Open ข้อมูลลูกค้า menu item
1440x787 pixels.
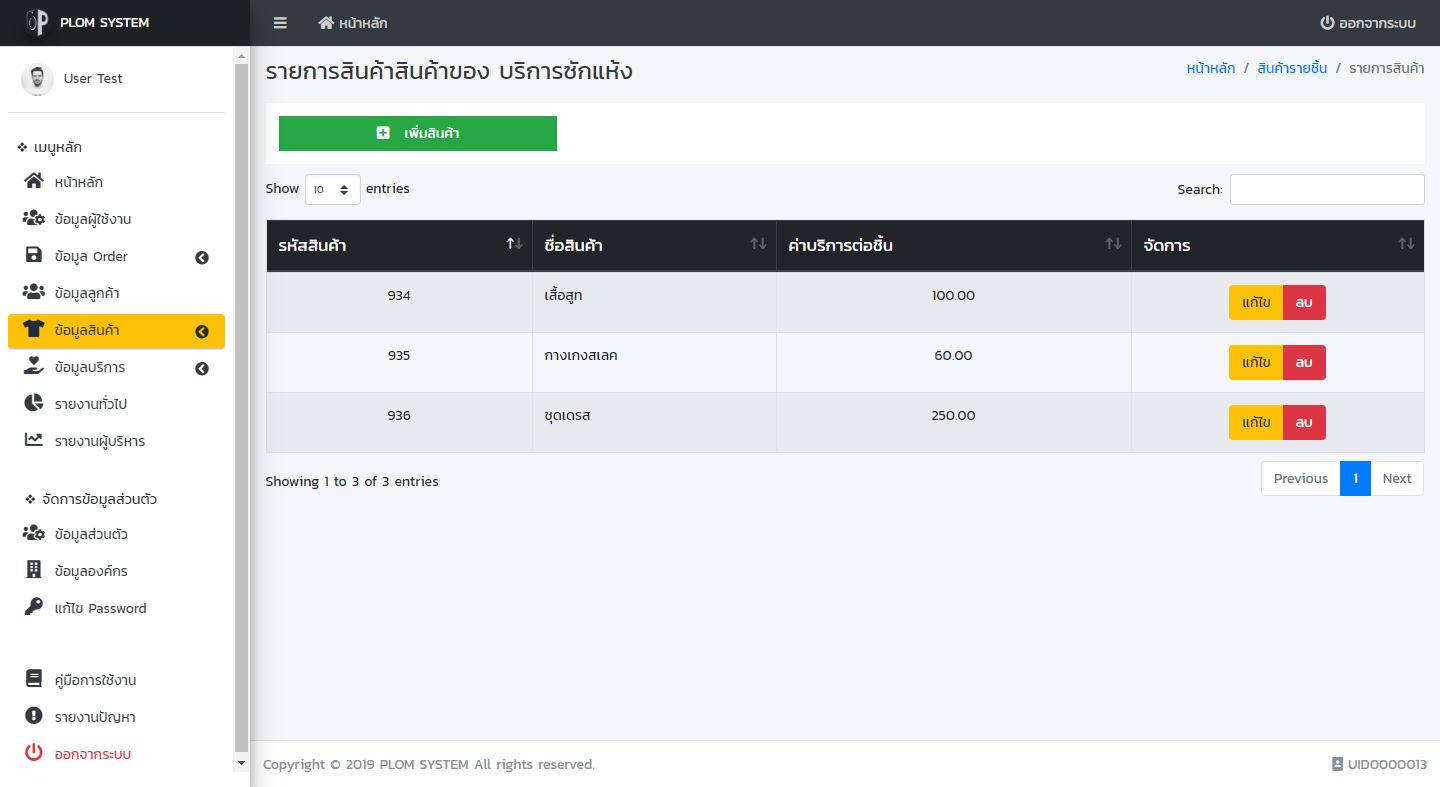87,293
